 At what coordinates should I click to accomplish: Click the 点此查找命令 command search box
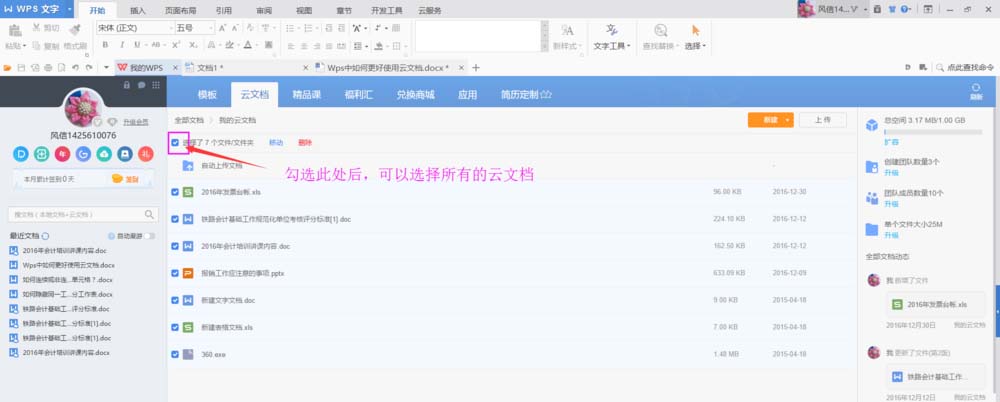pos(964,68)
